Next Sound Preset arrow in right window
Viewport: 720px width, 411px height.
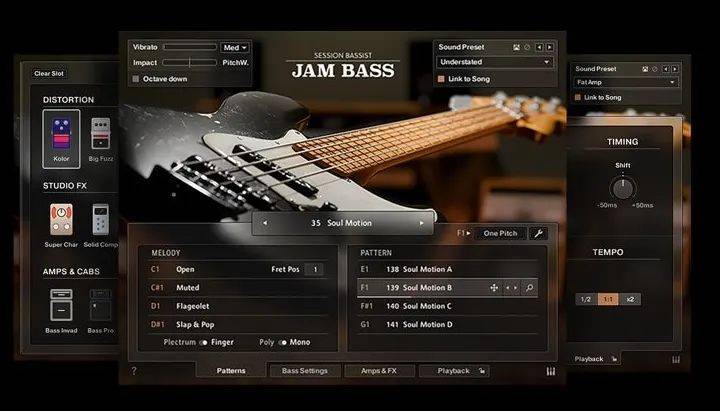675,69
